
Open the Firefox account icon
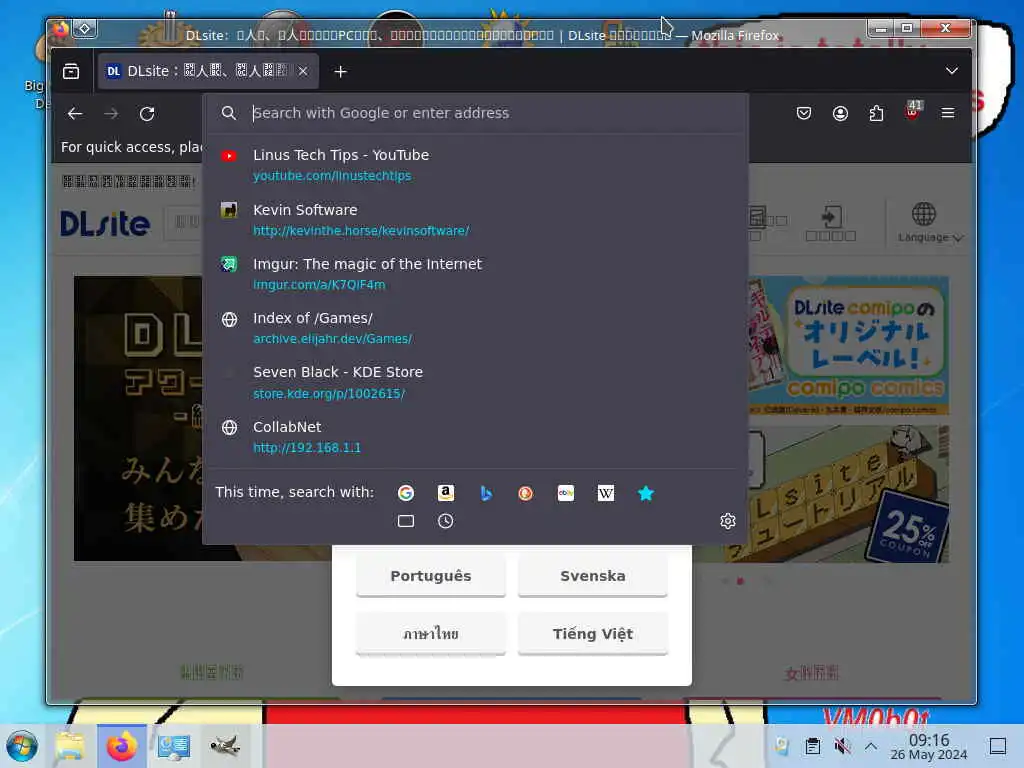pos(840,114)
